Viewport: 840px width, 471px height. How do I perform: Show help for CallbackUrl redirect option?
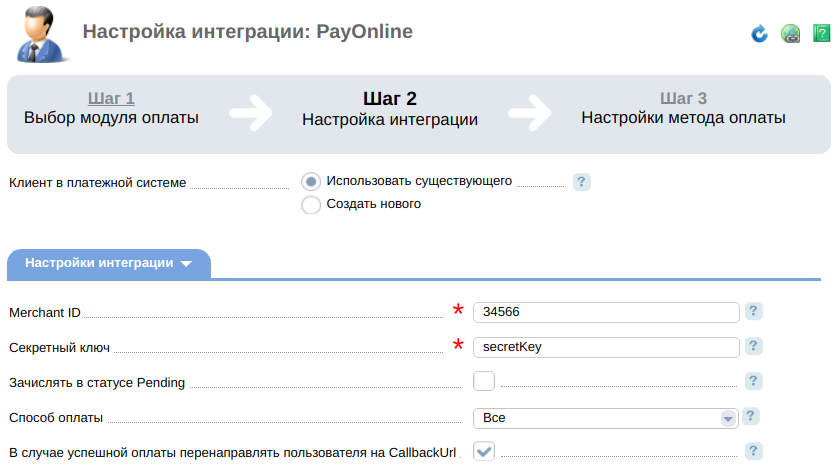click(x=753, y=451)
